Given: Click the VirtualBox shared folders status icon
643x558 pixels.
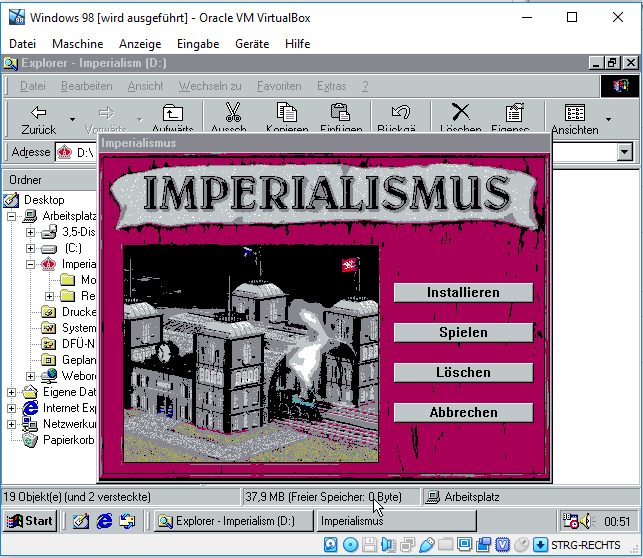Looking at the screenshot, I should (x=445, y=545).
